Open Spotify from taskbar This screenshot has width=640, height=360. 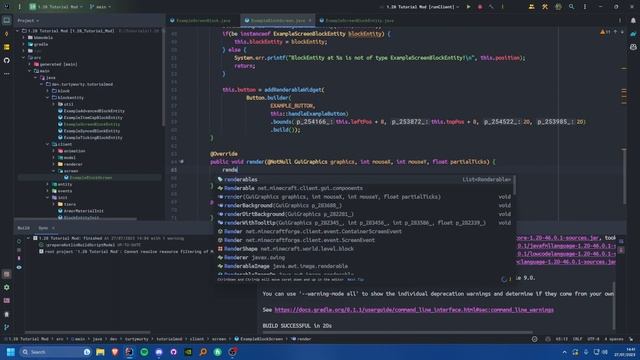pos(144,352)
